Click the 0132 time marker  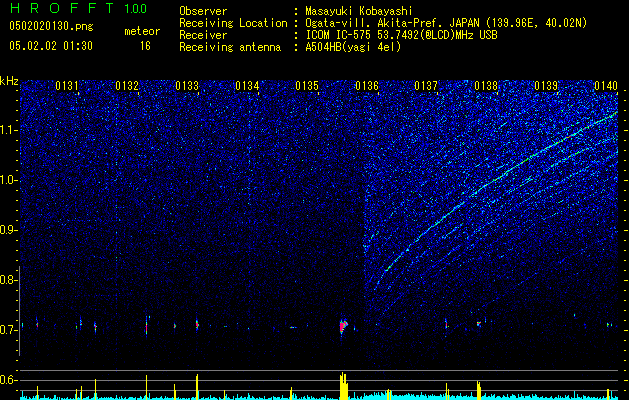127,86
